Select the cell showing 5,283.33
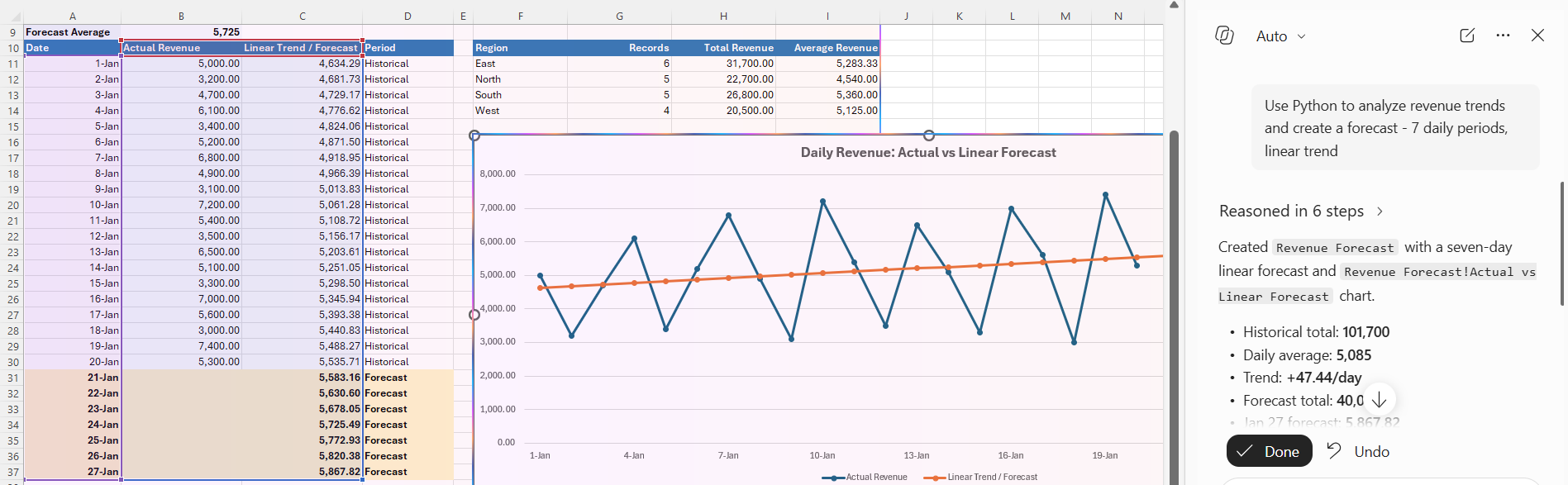 click(x=827, y=64)
